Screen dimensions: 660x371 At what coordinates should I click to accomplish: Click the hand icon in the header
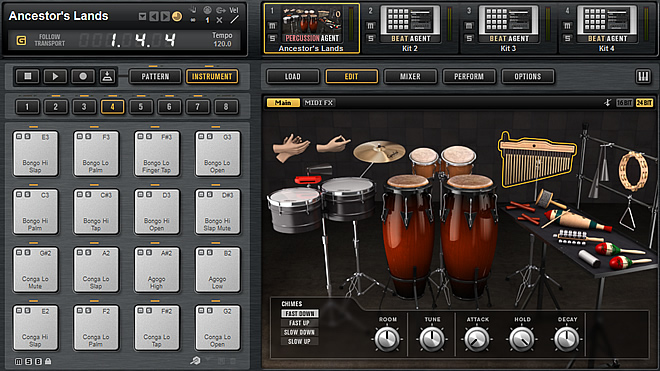(x=193, y=10)
